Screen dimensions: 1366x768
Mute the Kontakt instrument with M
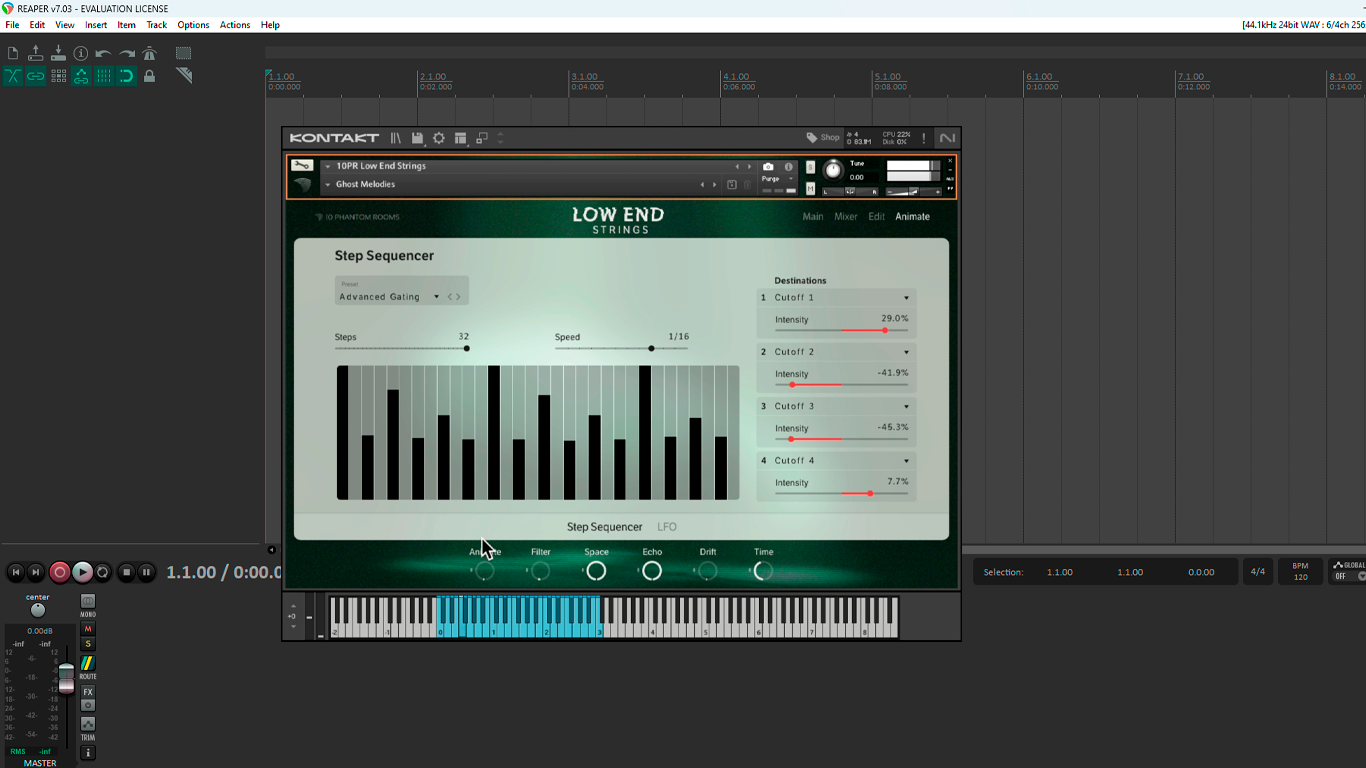[x=810, y=188]
